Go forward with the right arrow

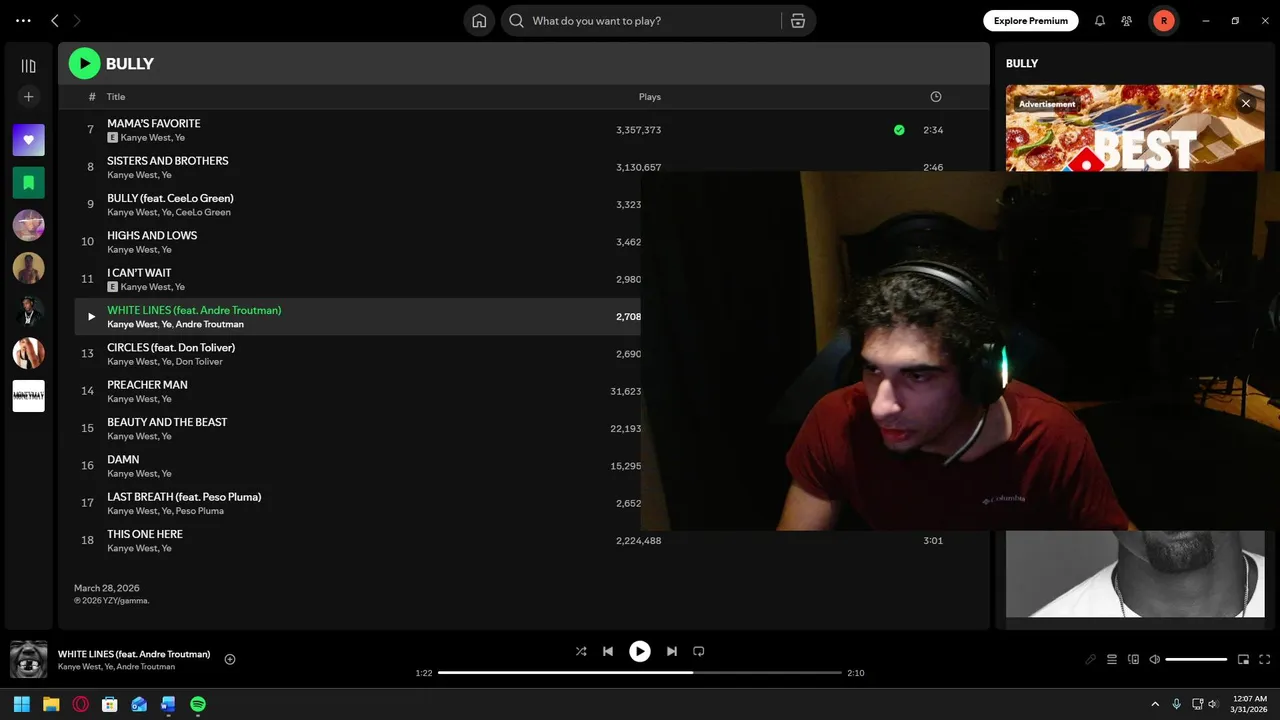(77, 20)
